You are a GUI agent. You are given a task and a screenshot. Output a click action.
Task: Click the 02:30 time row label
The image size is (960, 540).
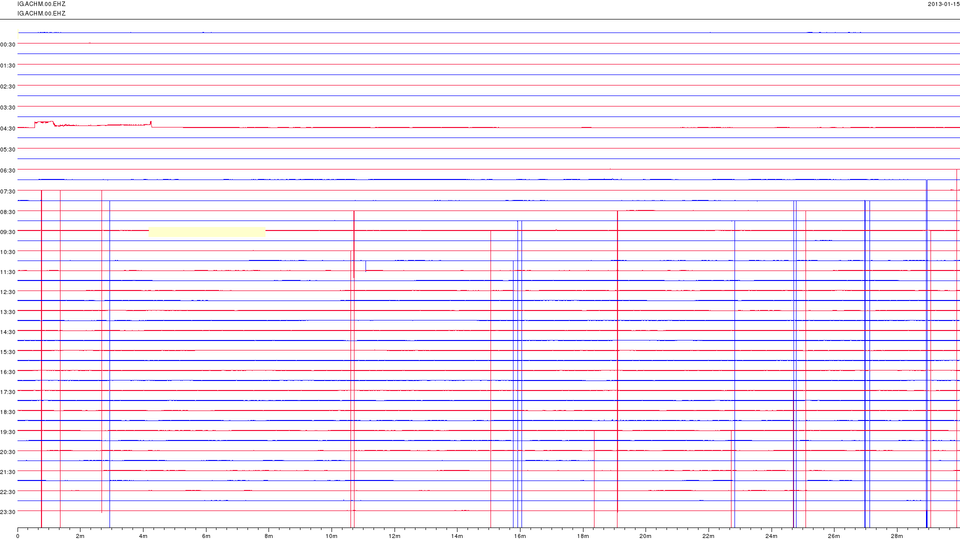[x=8, y=86]
